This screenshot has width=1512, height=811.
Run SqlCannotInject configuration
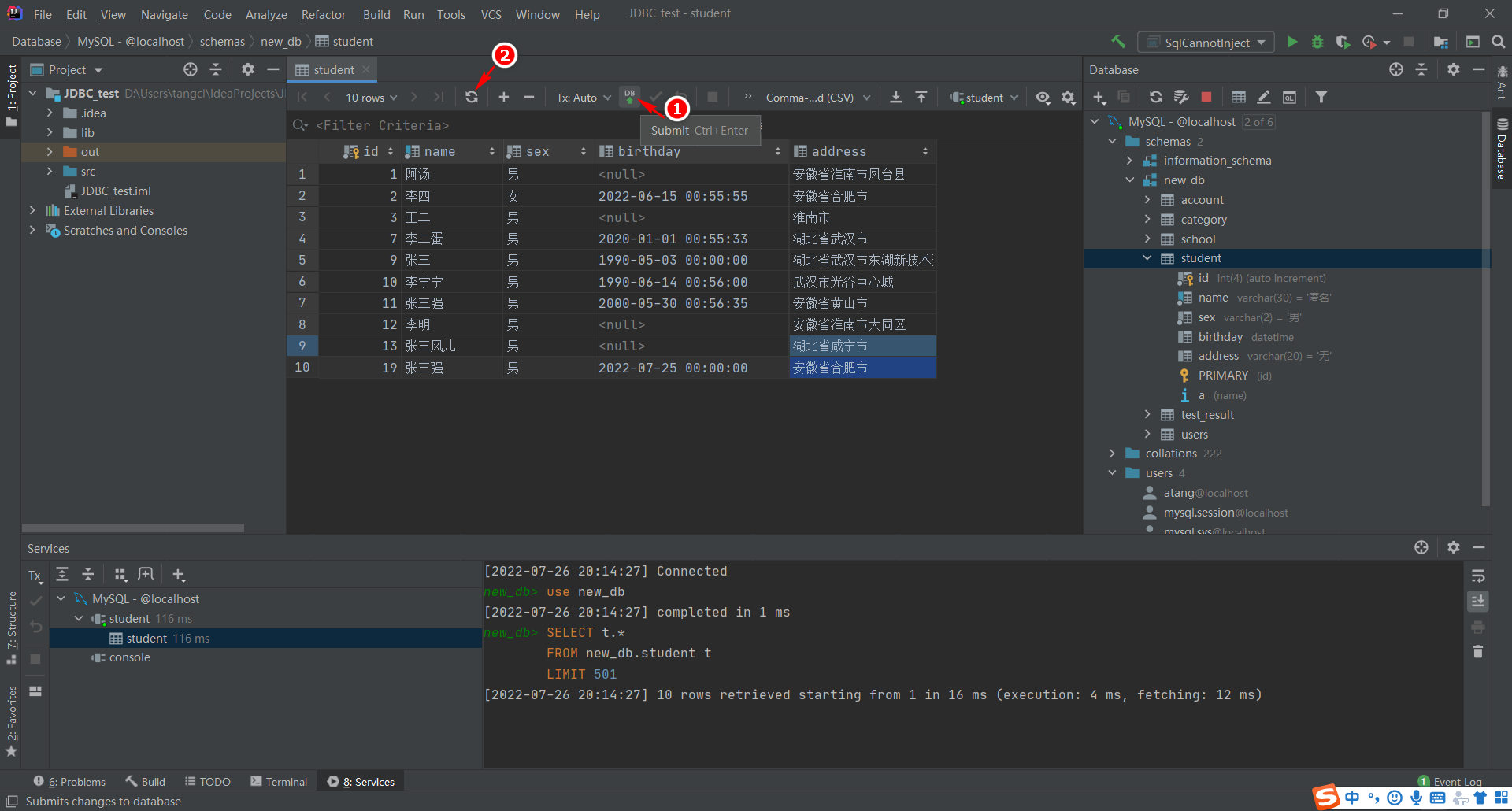[1292, 42]
